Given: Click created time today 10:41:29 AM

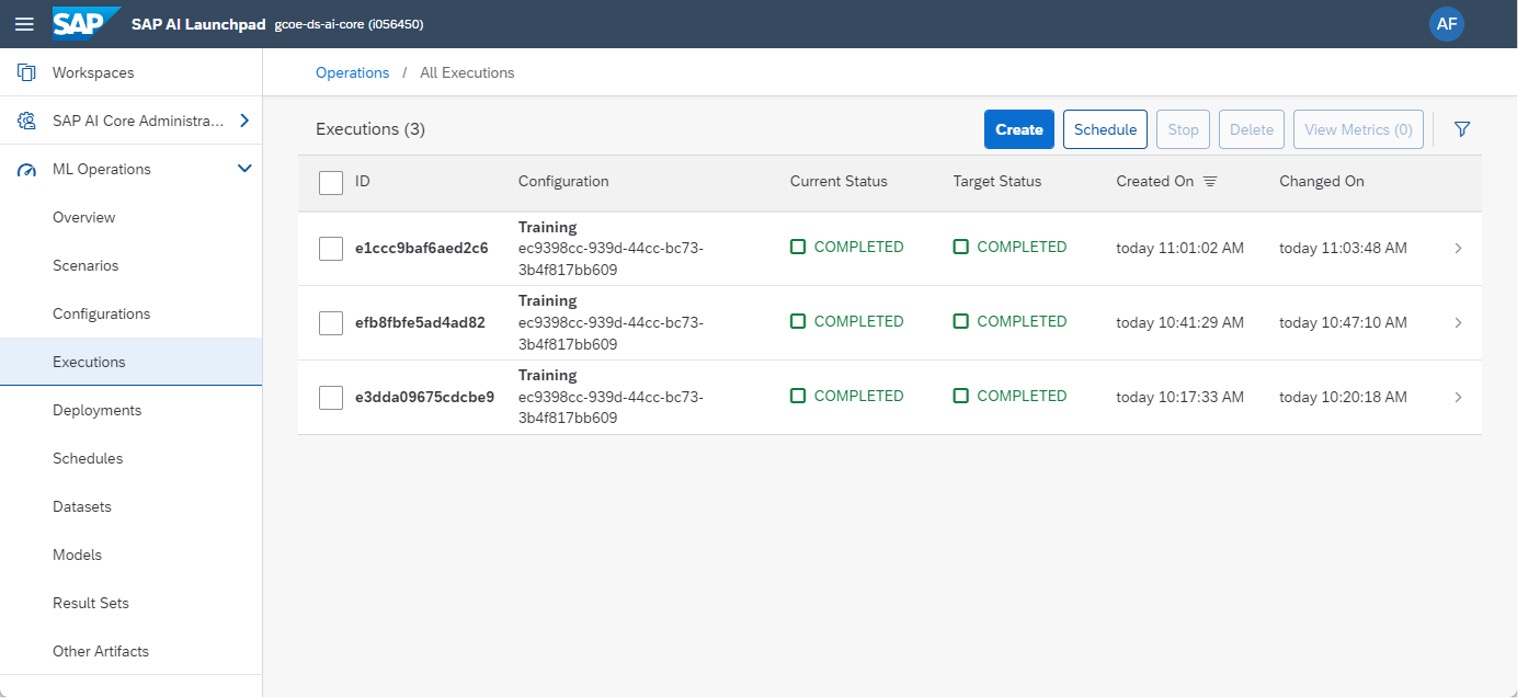Looking at the screenshot, I should click(x=1180, y=322).
